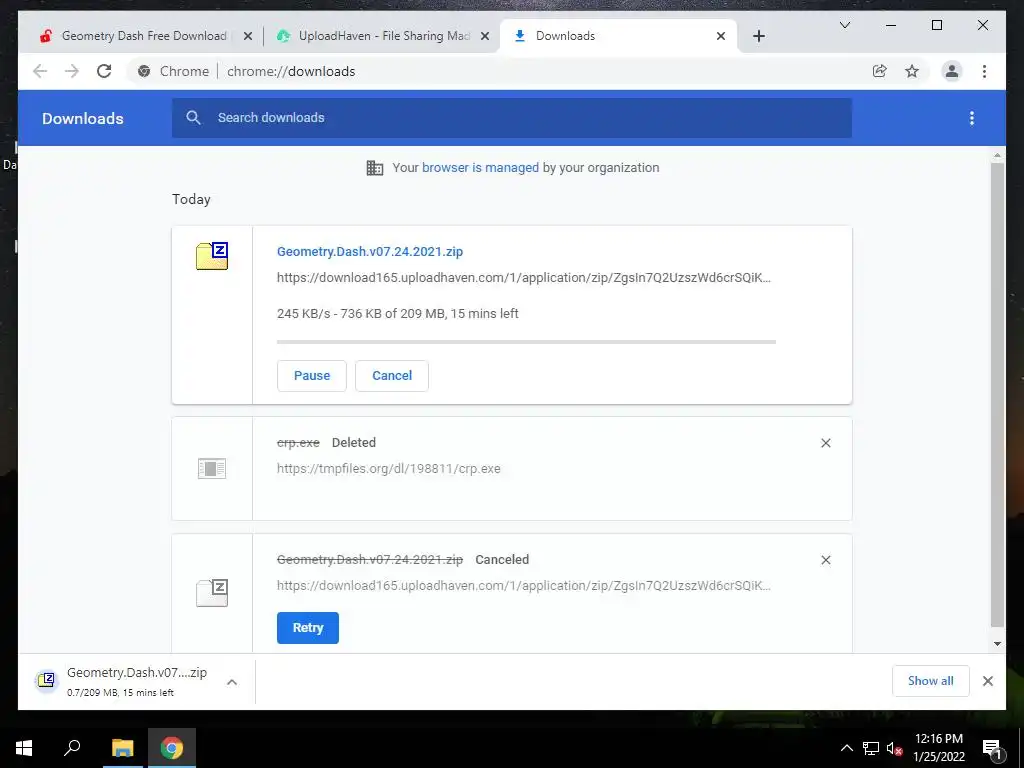Viewport: 1024px width, 768px height.
Task: Close the Geometry Dash Free Download tab
Action: point(248,36)
